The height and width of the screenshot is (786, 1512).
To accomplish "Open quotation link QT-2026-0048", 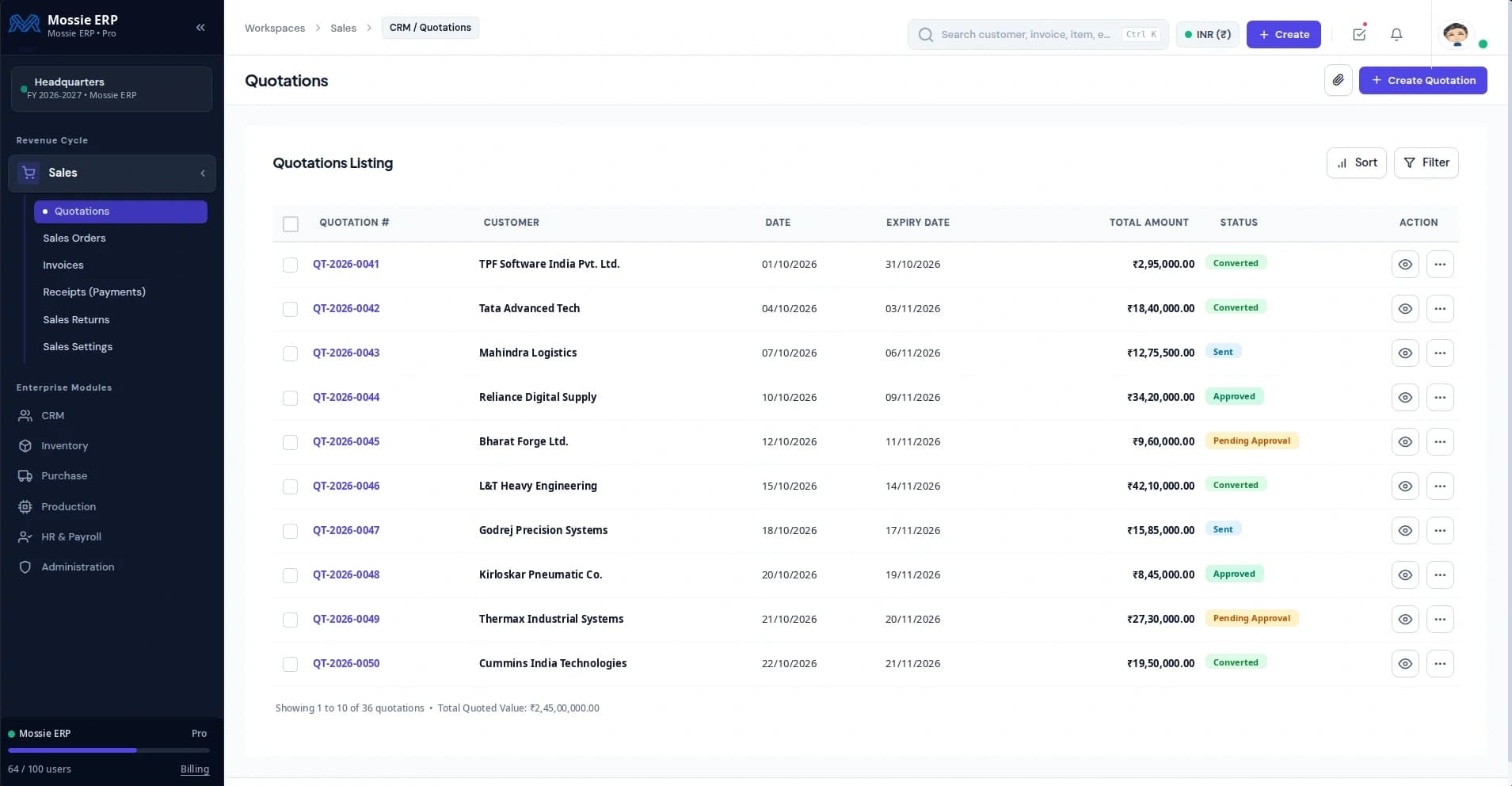I will (346, 574).
